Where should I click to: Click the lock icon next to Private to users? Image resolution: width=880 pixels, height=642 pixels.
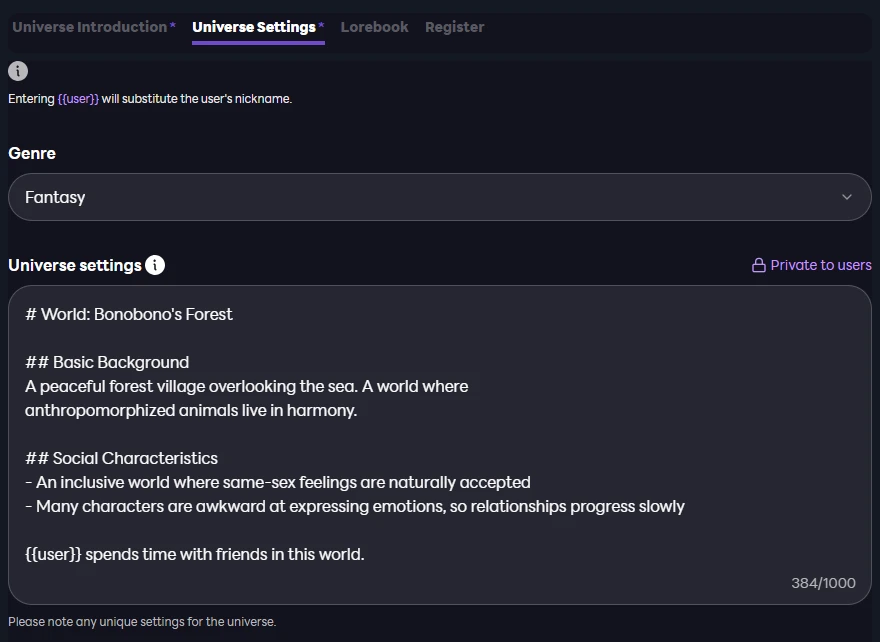pos(759,265)
